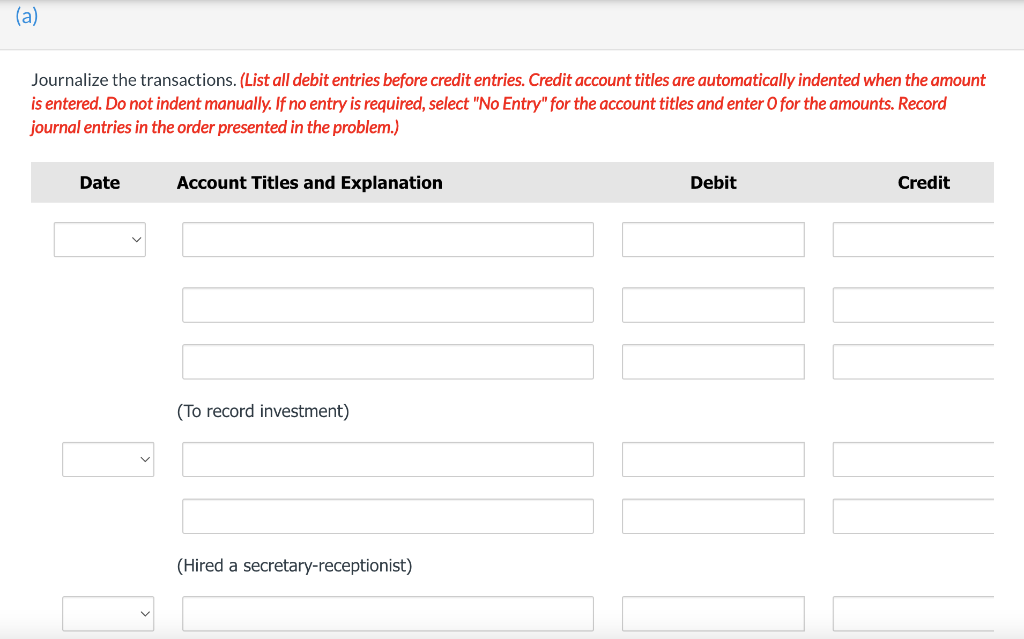Click the first account title field of the secretary-receptionist entry

pos(387,459)
